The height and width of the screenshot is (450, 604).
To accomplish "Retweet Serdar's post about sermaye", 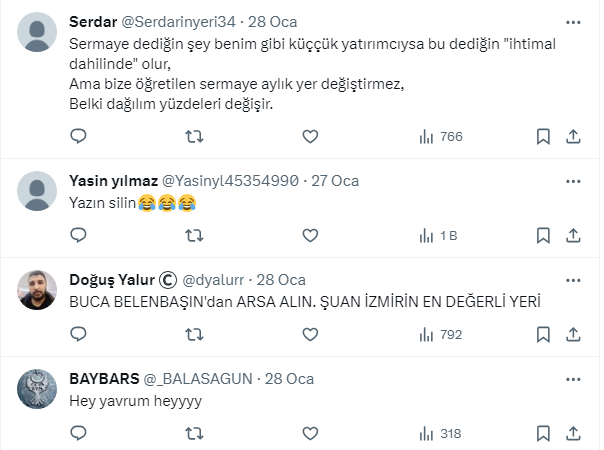I will [196, 136].
